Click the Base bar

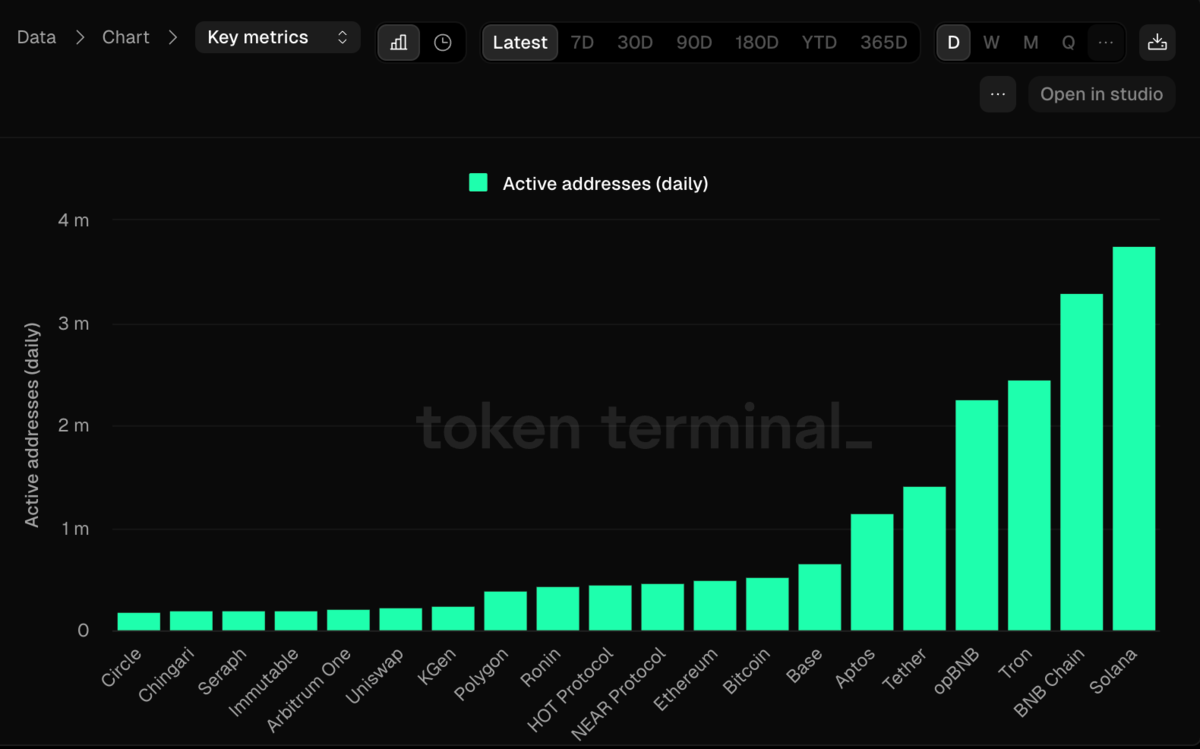point(820,598)
